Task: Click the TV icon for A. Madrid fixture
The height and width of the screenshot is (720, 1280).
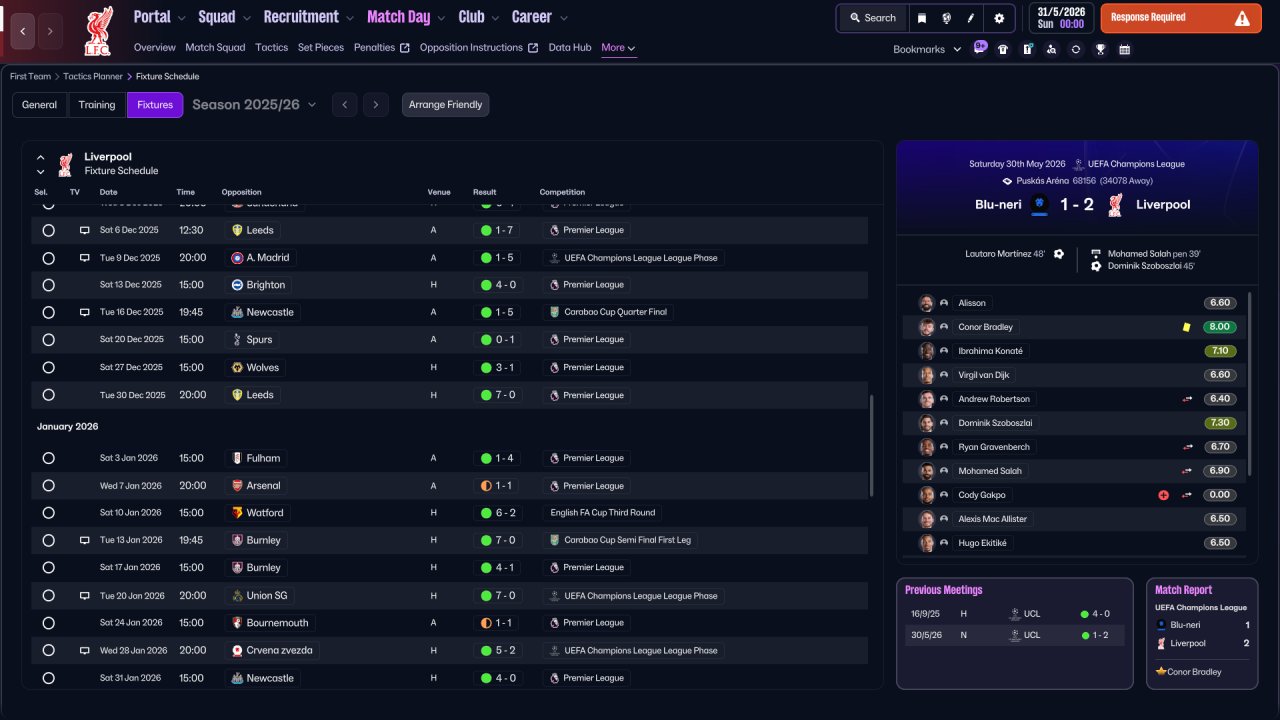Action: [84, 258]
